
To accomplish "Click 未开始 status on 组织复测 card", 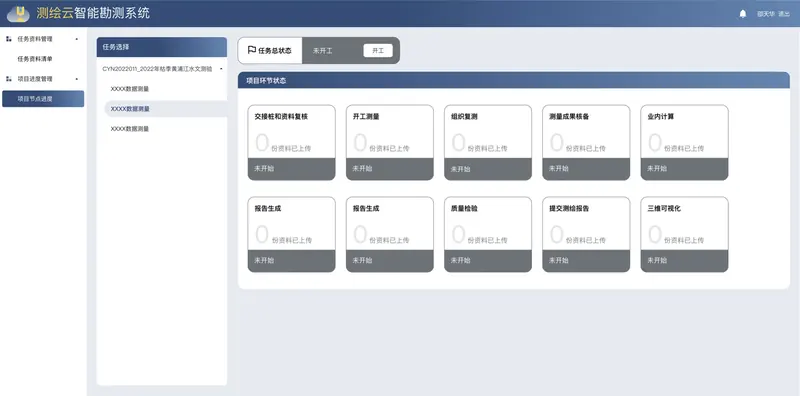I will (460, 168).
